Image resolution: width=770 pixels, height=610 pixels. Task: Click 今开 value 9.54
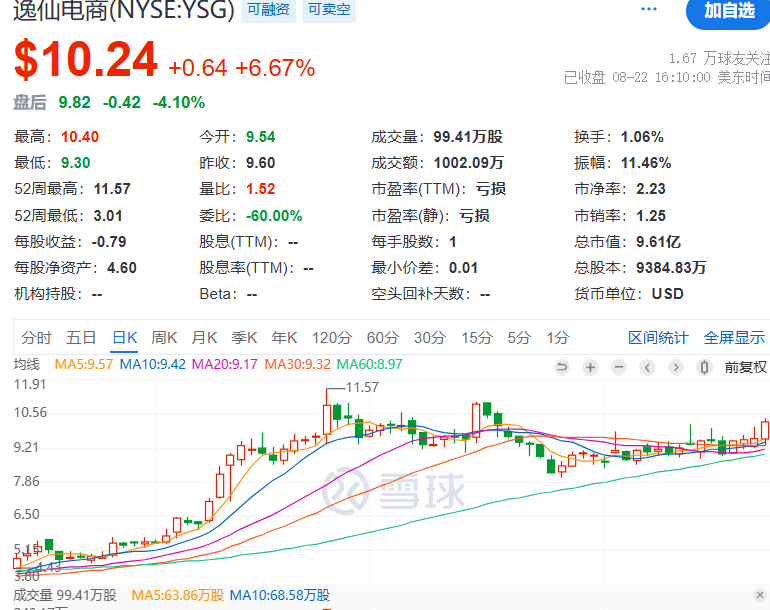pyautogui.click(x=260, y=137)
